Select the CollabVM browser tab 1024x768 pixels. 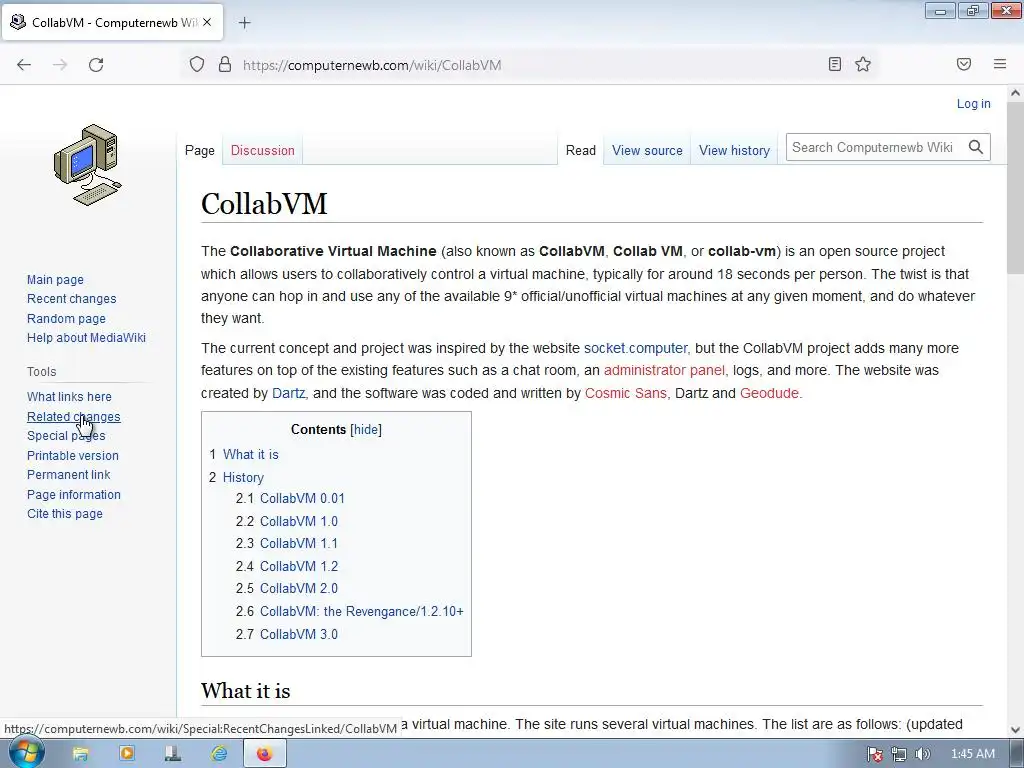[x=112, y=22]
